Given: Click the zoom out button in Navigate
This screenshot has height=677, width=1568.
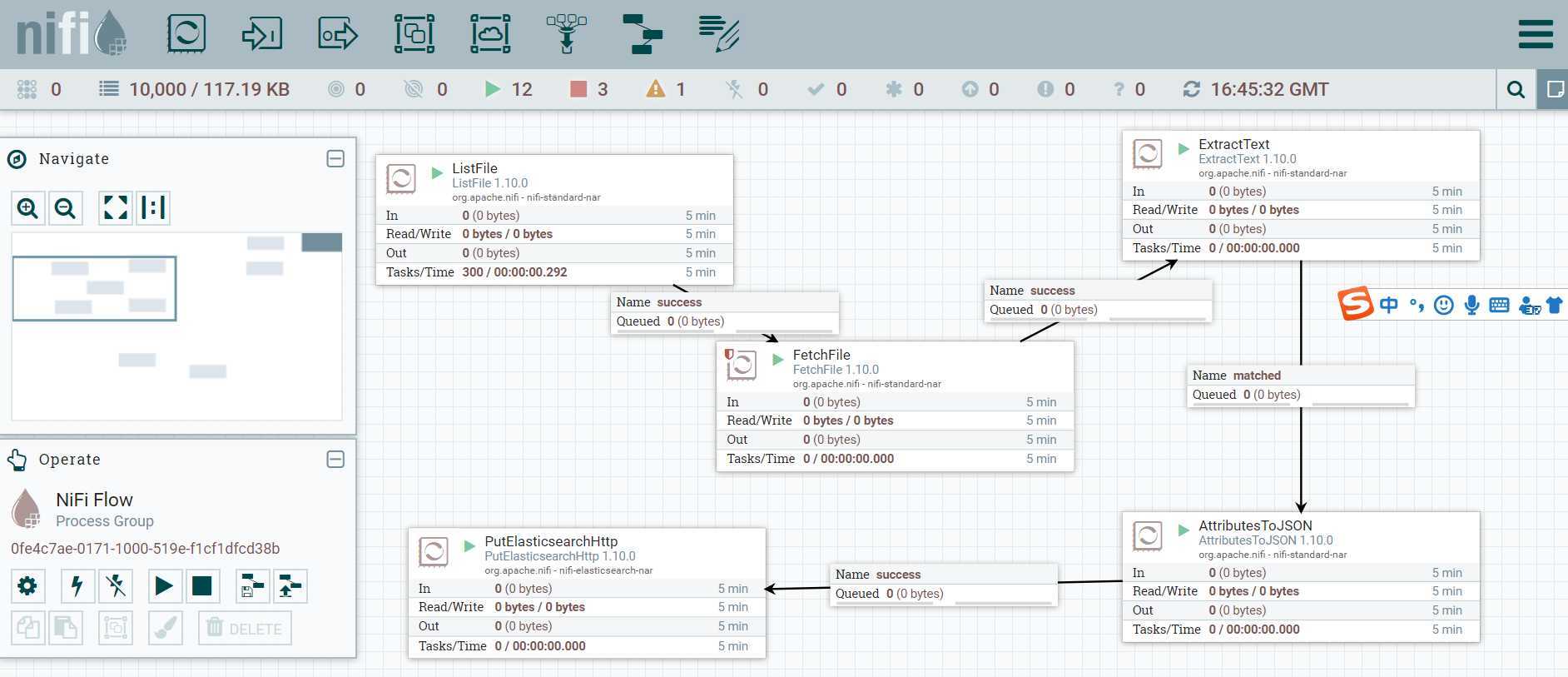Looking at the screenshot, I should (x=65, y=207).
